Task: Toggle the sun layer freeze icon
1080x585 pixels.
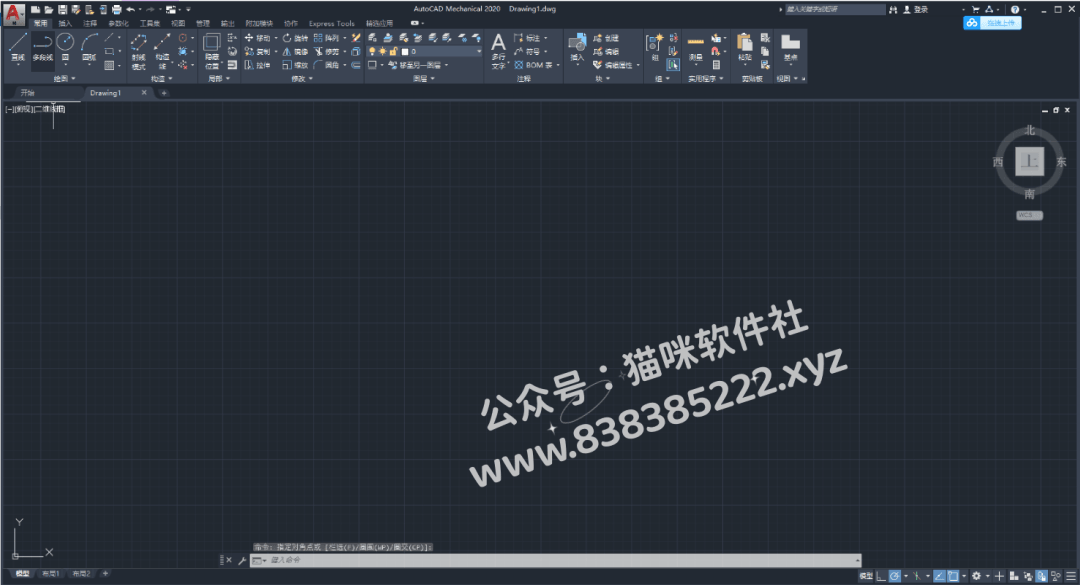Action: coord(382,52)
